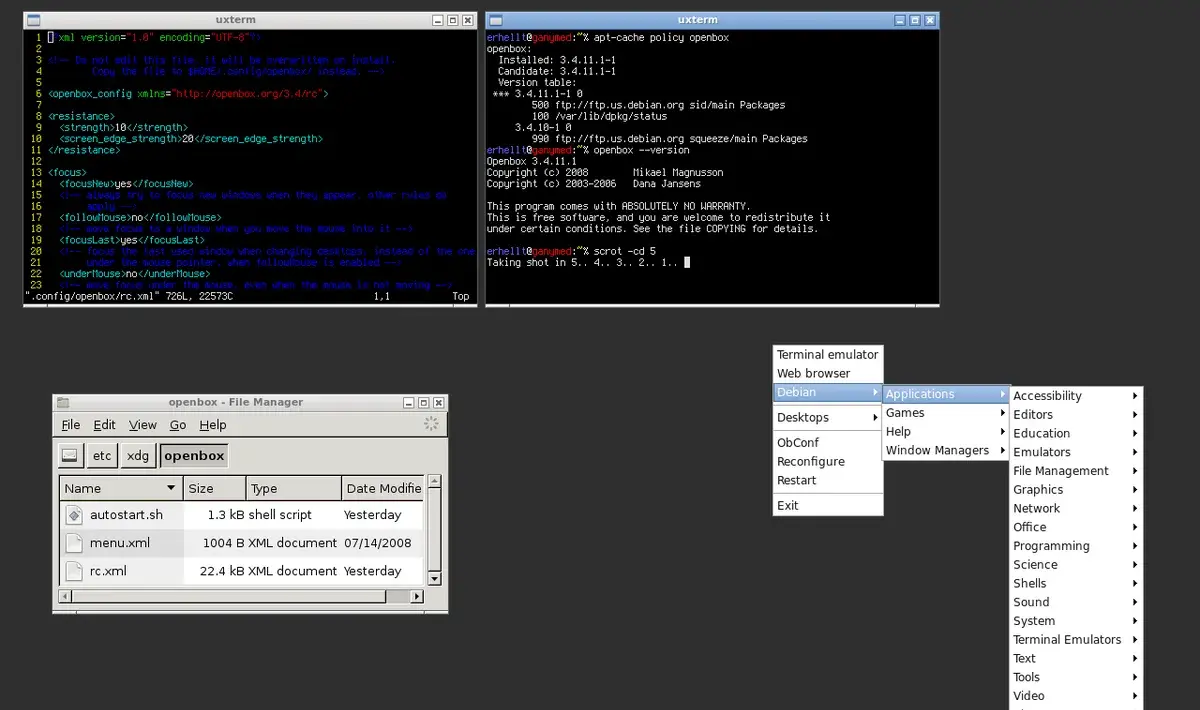Click the menu.xml document icon
The width and height of the screenshot is (1200, 710).
pos(74,543)
